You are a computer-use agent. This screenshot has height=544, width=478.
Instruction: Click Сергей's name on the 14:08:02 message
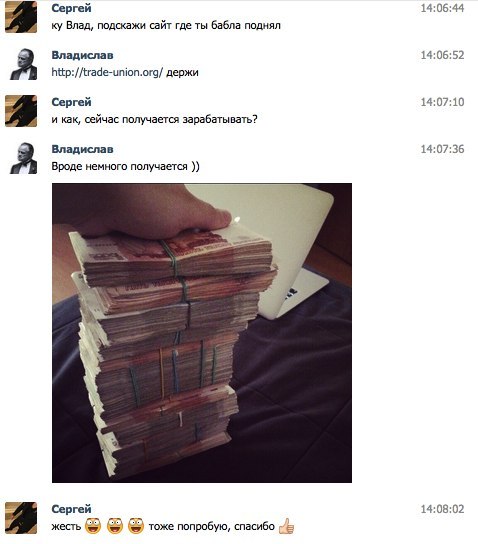[x=71, y=509]
